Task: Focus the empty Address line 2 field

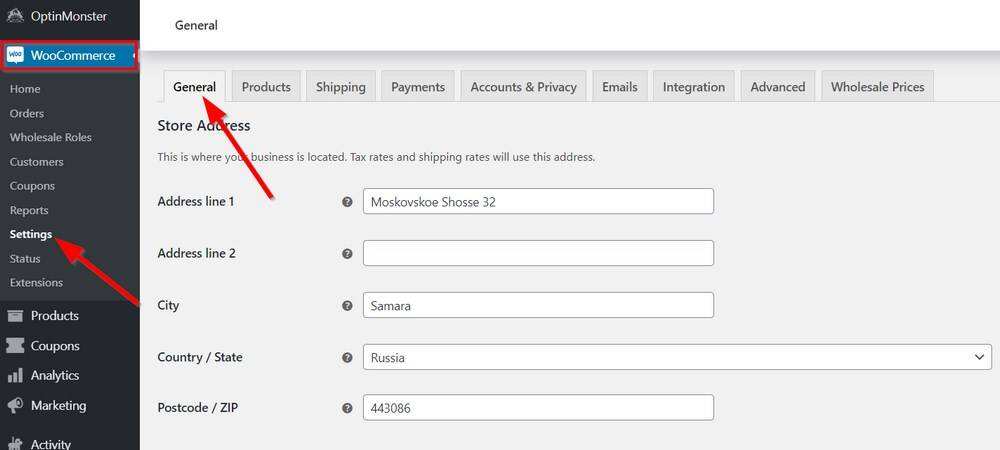Action: pos(538,253)
